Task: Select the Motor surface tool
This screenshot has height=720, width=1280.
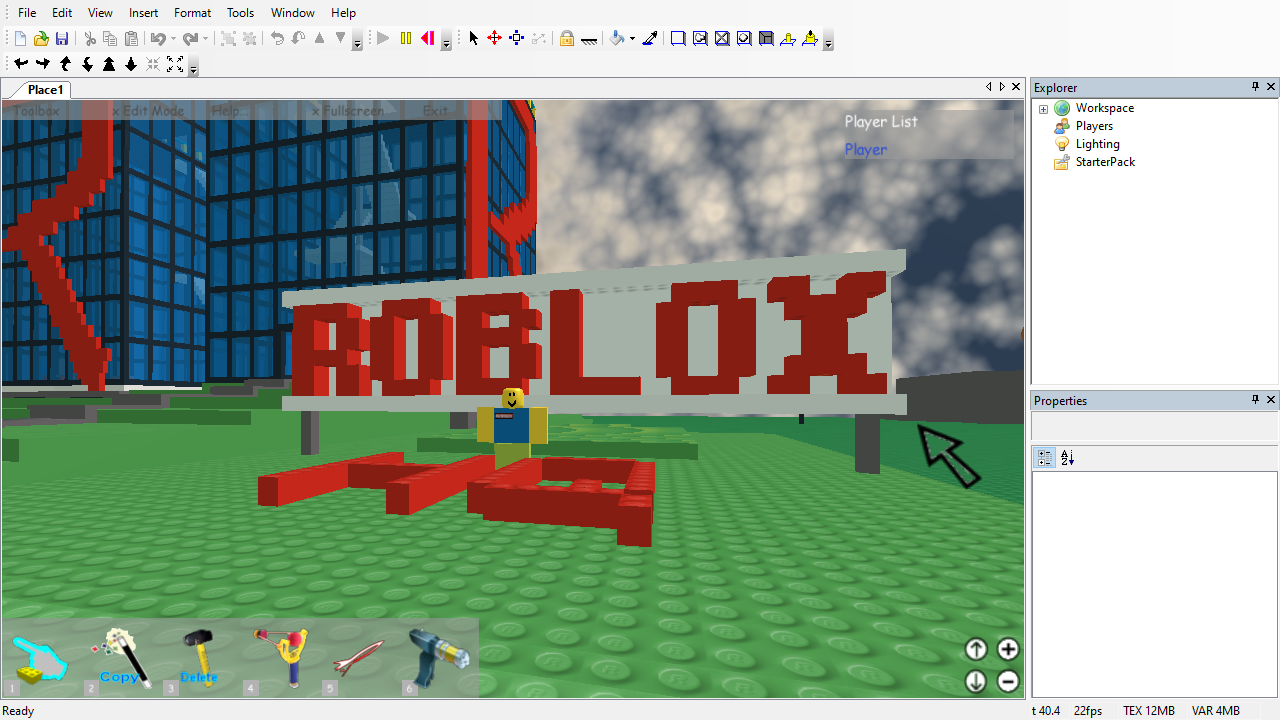Action: tap(810, 39)
